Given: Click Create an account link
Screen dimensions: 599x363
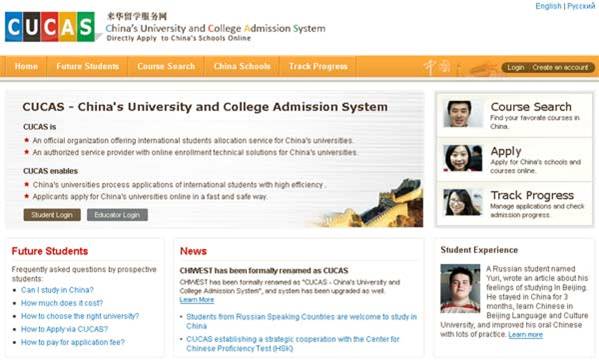Looking at the screenshot, I should click(x=560, y=68).
